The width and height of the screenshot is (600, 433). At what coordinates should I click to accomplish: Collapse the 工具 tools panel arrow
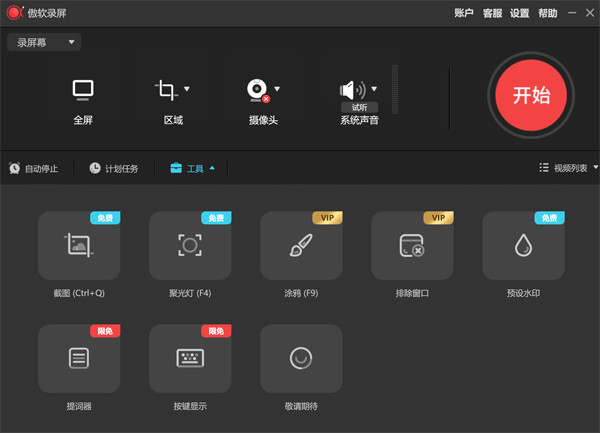212,168
